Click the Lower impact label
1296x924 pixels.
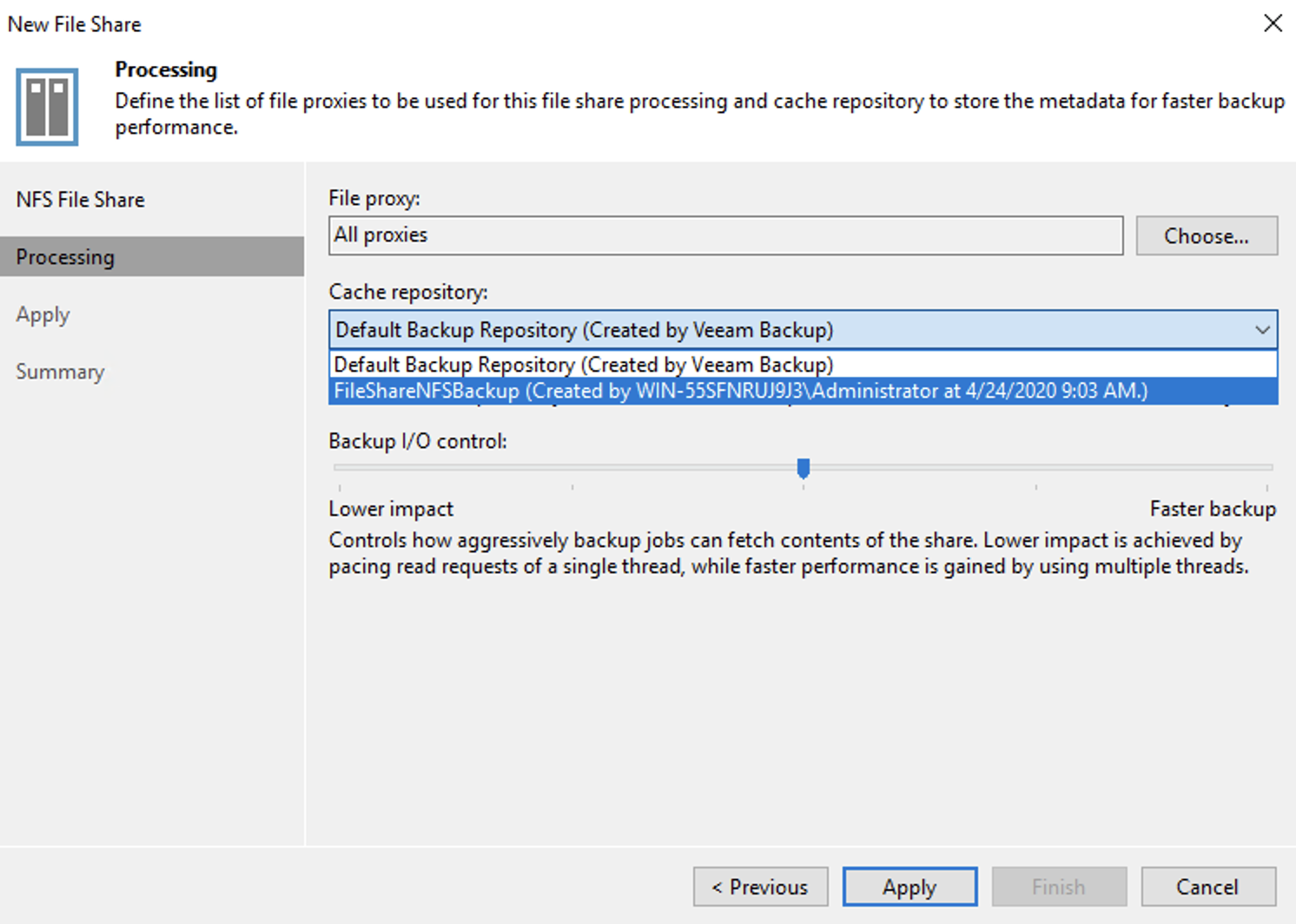(x=391, y=509)
